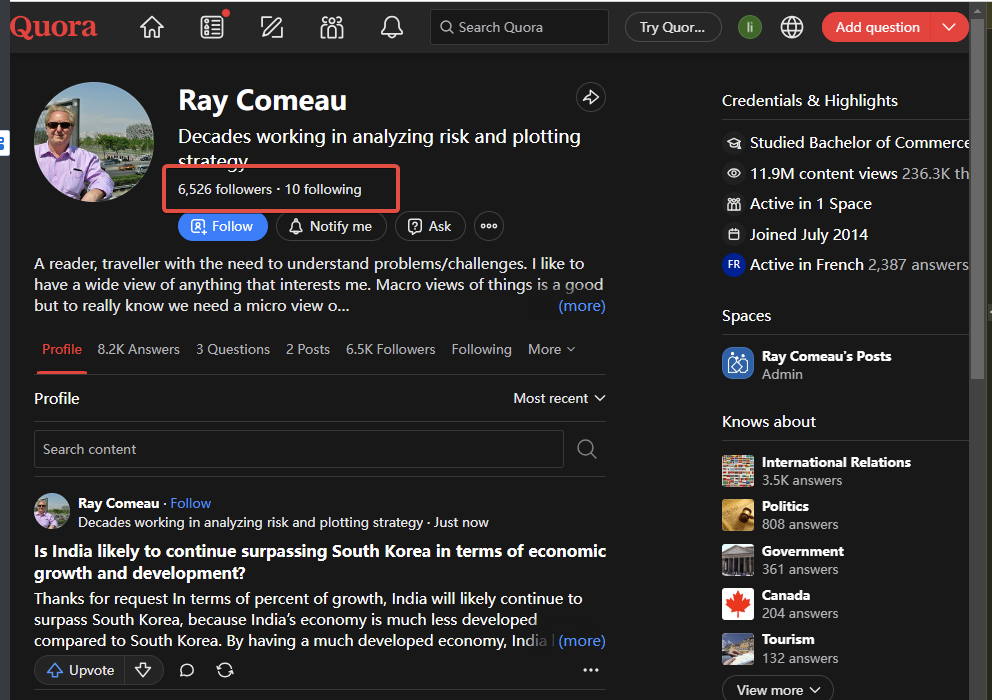Click the Ask button
Image resolution: width=992 pixels, height=700 pixels.
430,226
